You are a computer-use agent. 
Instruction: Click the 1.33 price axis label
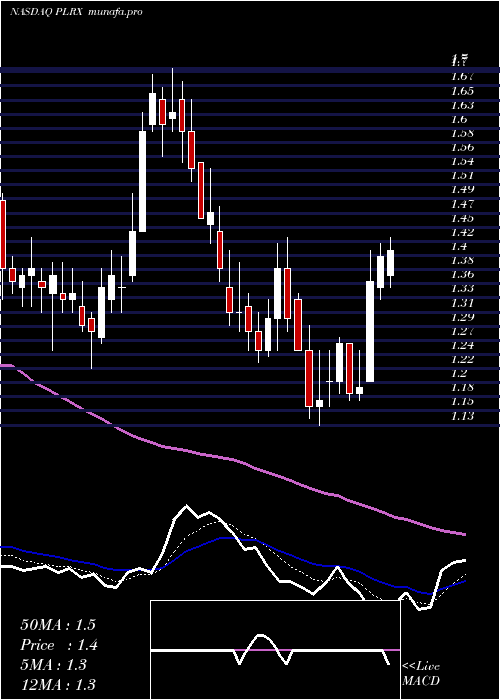pos(462,289)
